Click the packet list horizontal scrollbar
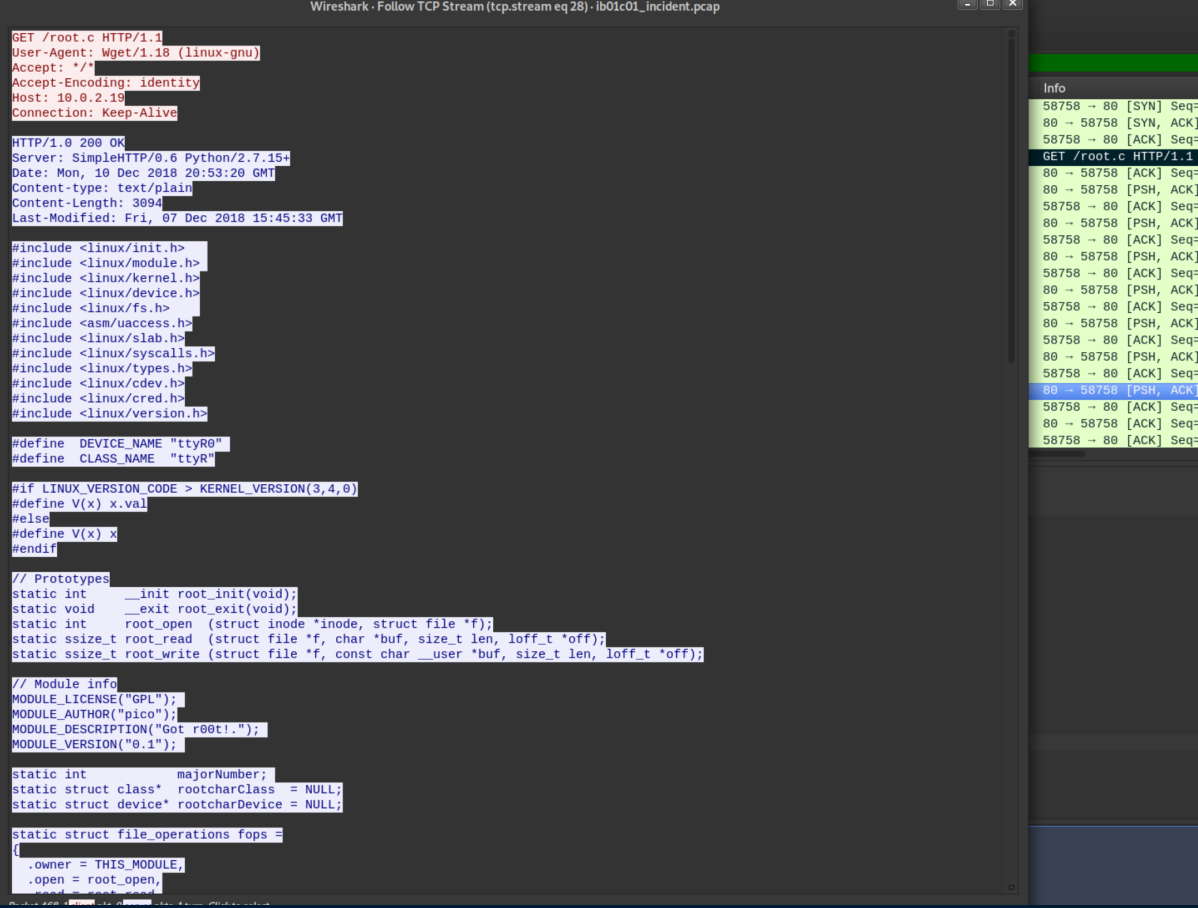The height and width of the screenshot is (908, 1198). (1060, 453)
